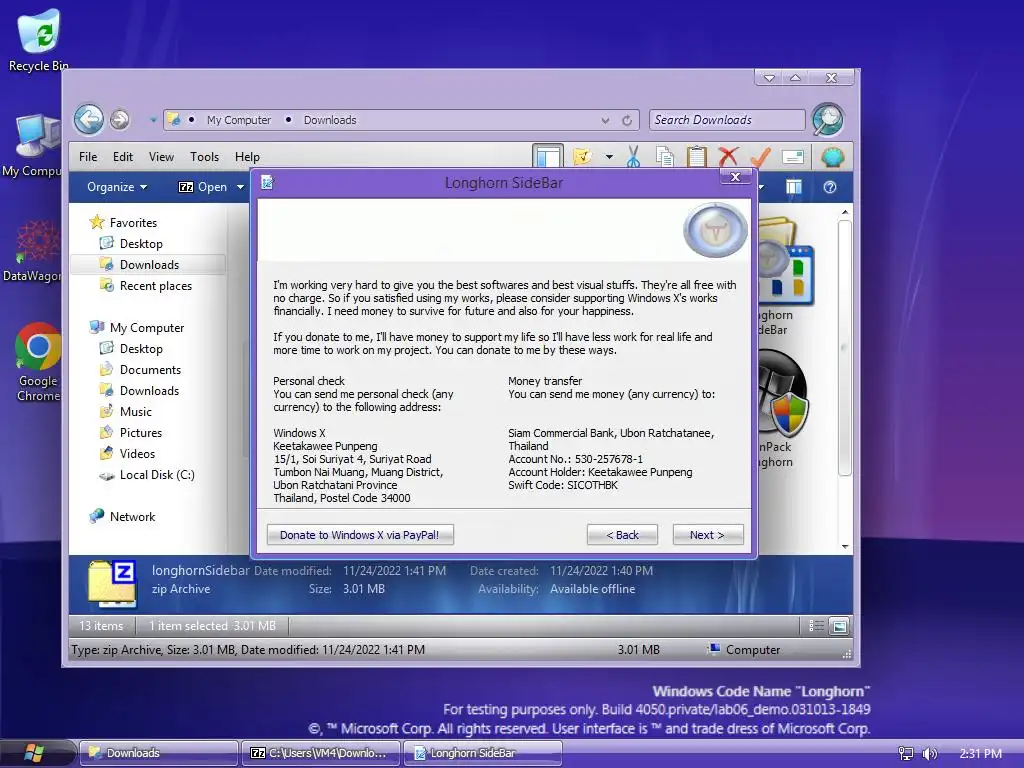1024x768 pixels.
Task: Click the magnifier search button
Action: point(827,120)
